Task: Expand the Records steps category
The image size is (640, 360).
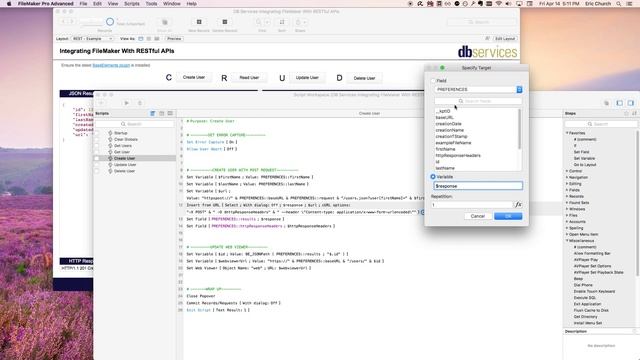Action: click(567, 196)
